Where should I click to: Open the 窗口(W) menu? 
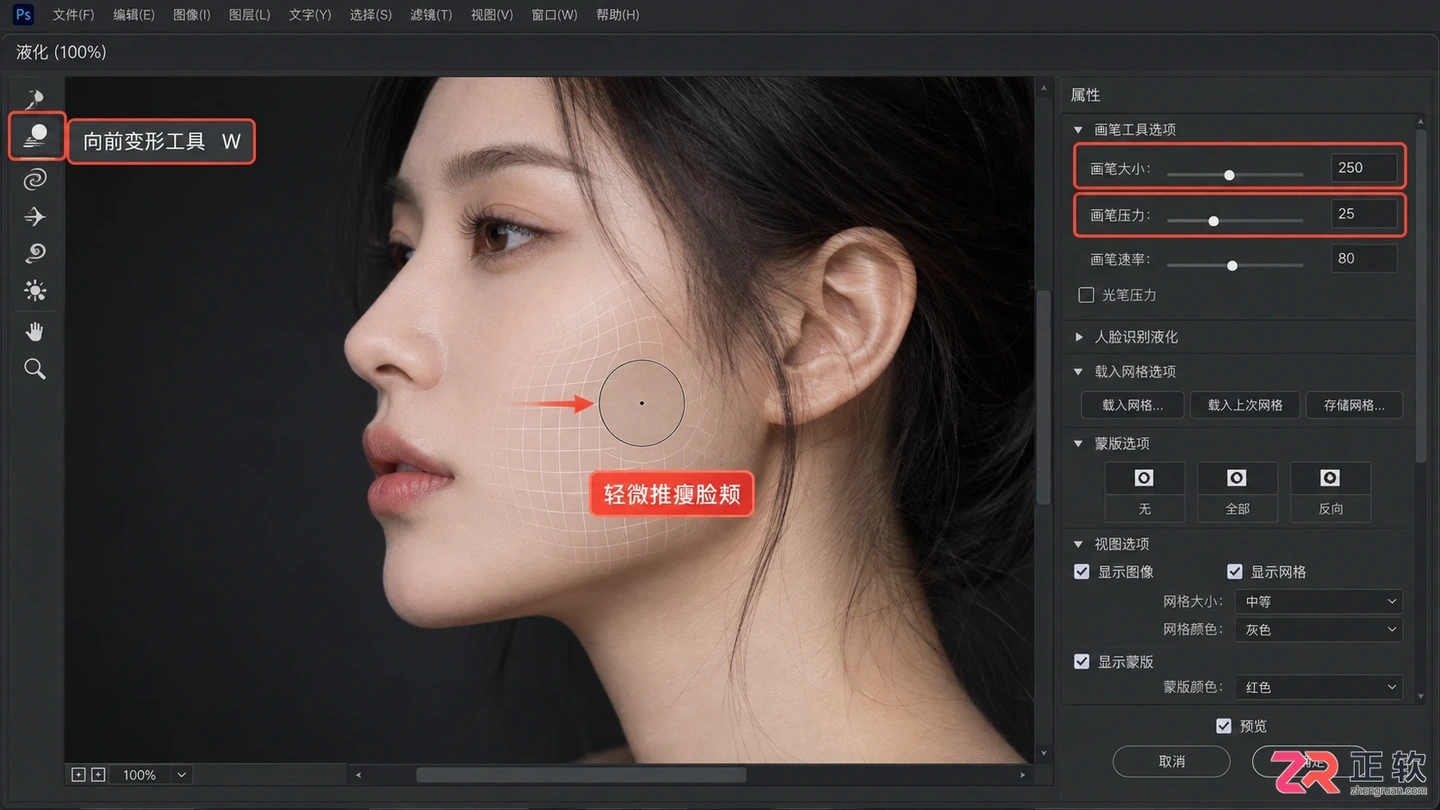point(554,15)
